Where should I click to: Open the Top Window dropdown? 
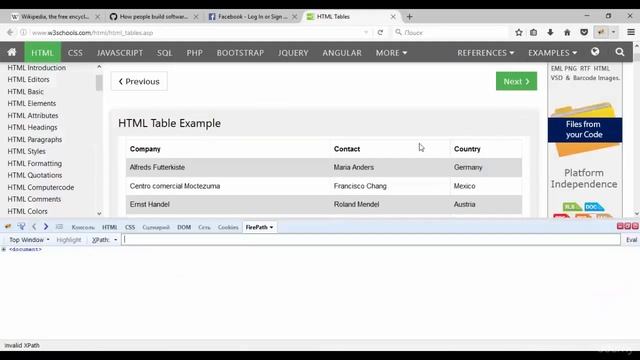point(29,240)
